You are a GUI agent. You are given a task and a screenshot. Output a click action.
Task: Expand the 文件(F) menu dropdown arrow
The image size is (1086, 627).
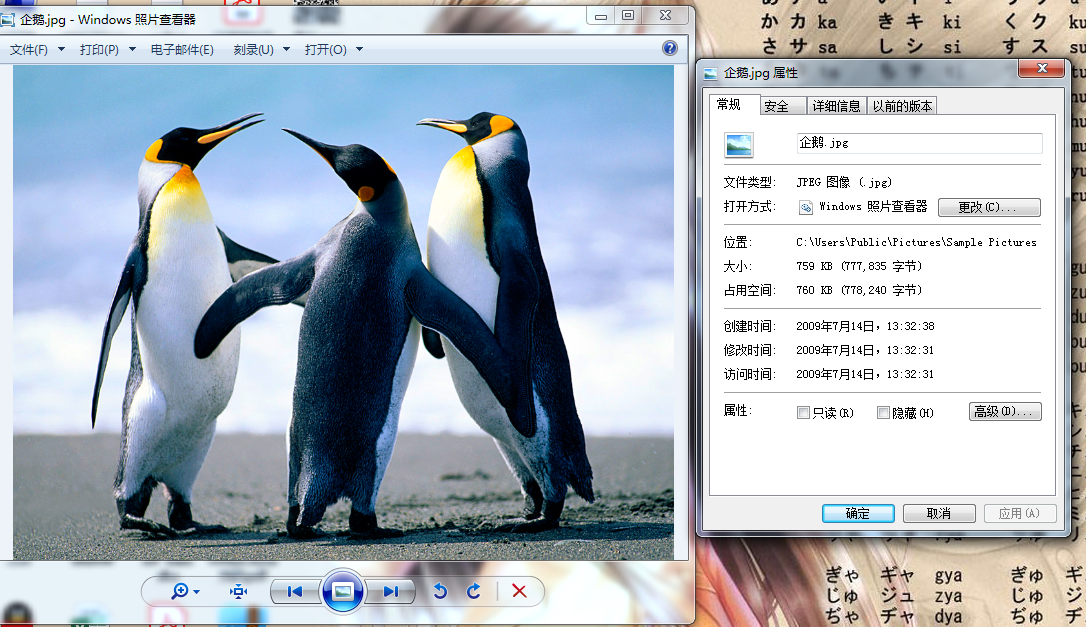tap(61, 49)
